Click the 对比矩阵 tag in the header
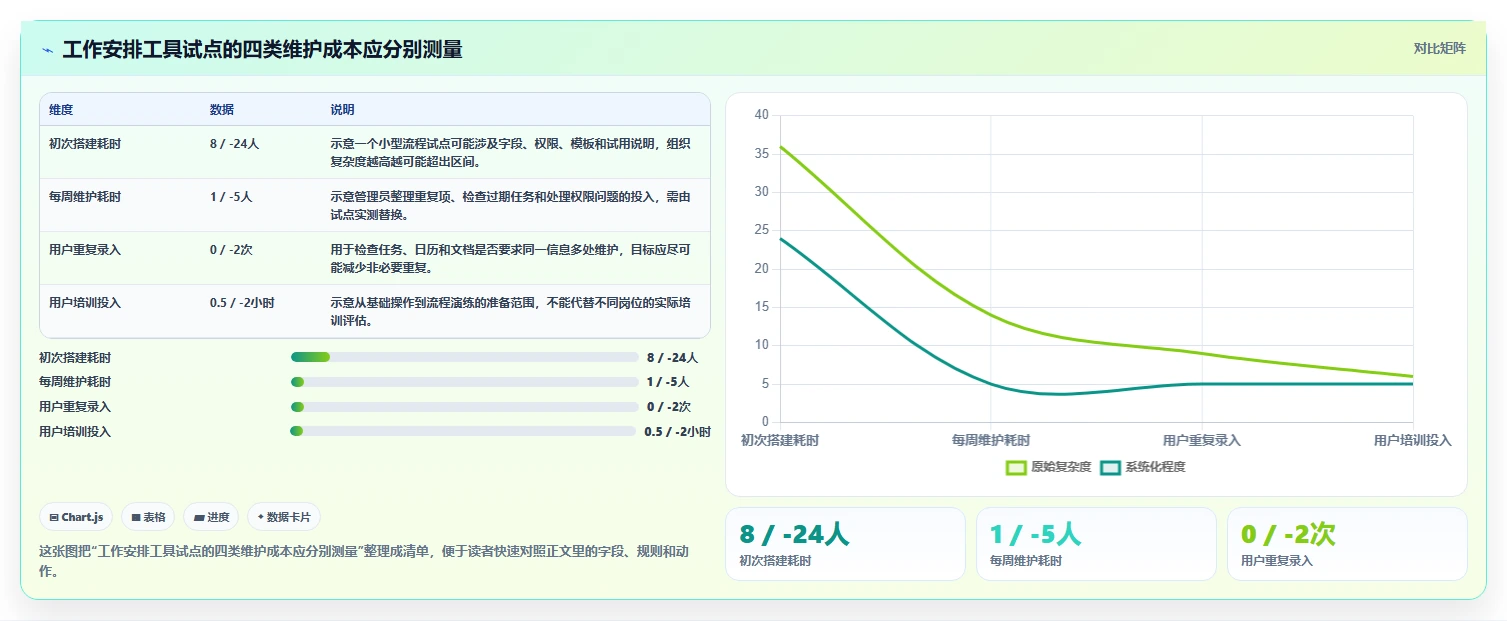Viewport: 1507px width, 621px height. coord(1439,49)
